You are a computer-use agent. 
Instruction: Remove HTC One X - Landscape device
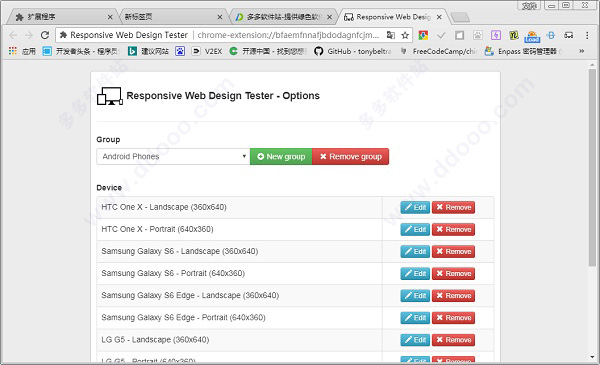click(453, 207)
